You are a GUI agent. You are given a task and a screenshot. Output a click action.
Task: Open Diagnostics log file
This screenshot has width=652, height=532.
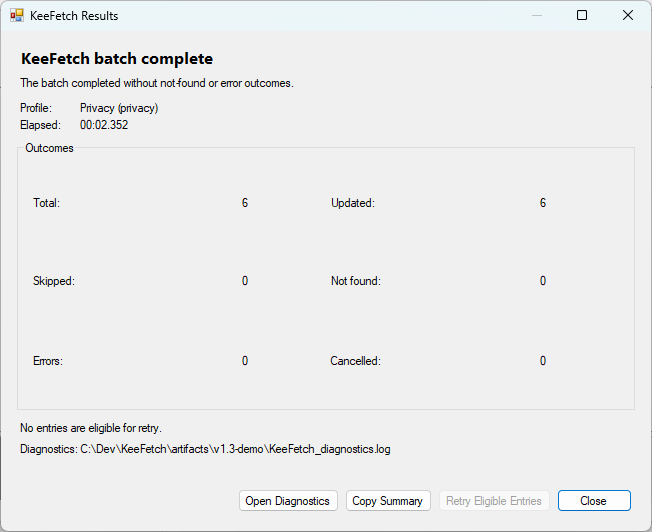pos(288,501)
